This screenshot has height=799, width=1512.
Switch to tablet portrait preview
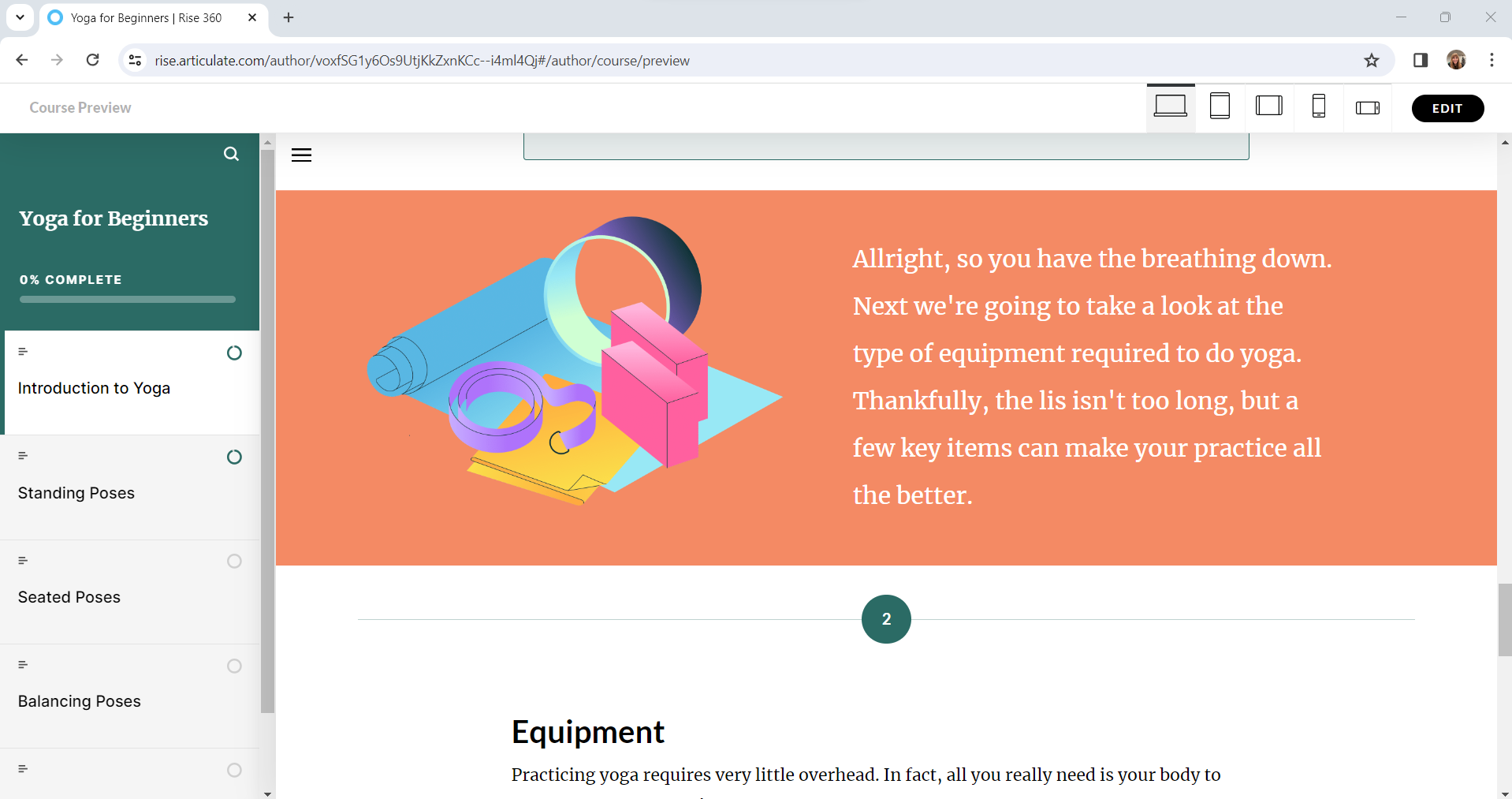[x=1220, y=107]
